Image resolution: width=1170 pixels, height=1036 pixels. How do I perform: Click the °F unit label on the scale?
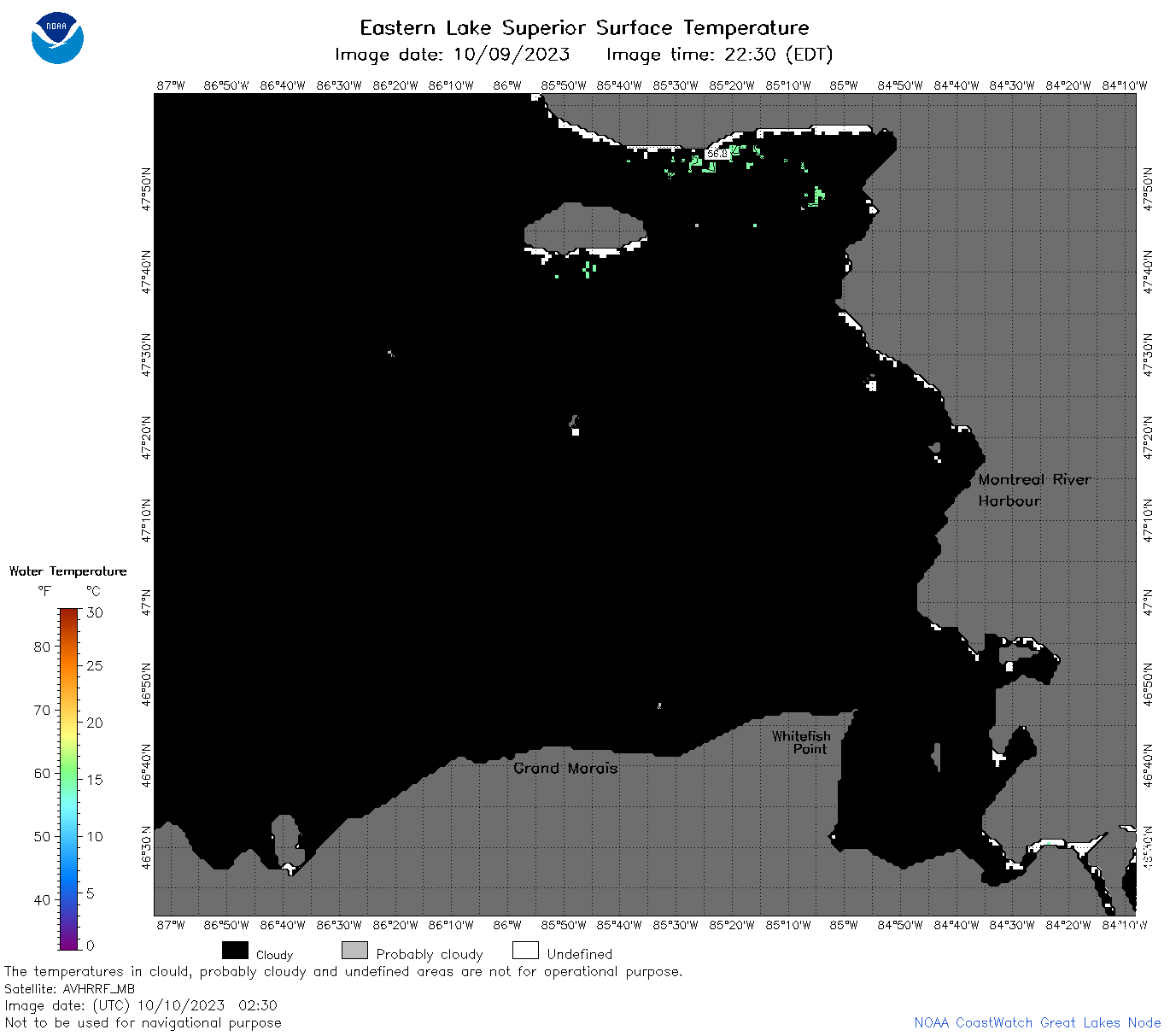click(44, 591)
